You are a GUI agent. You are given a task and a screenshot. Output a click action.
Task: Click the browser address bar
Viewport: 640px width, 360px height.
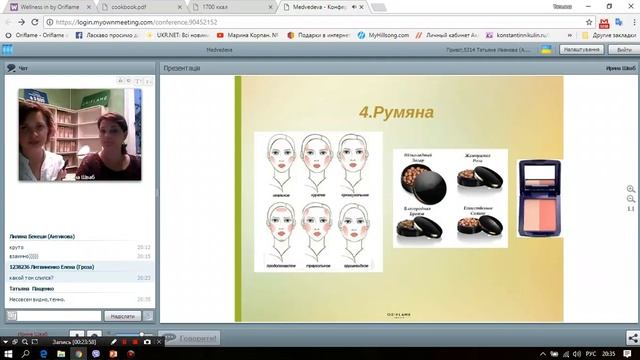click(314, 22)
